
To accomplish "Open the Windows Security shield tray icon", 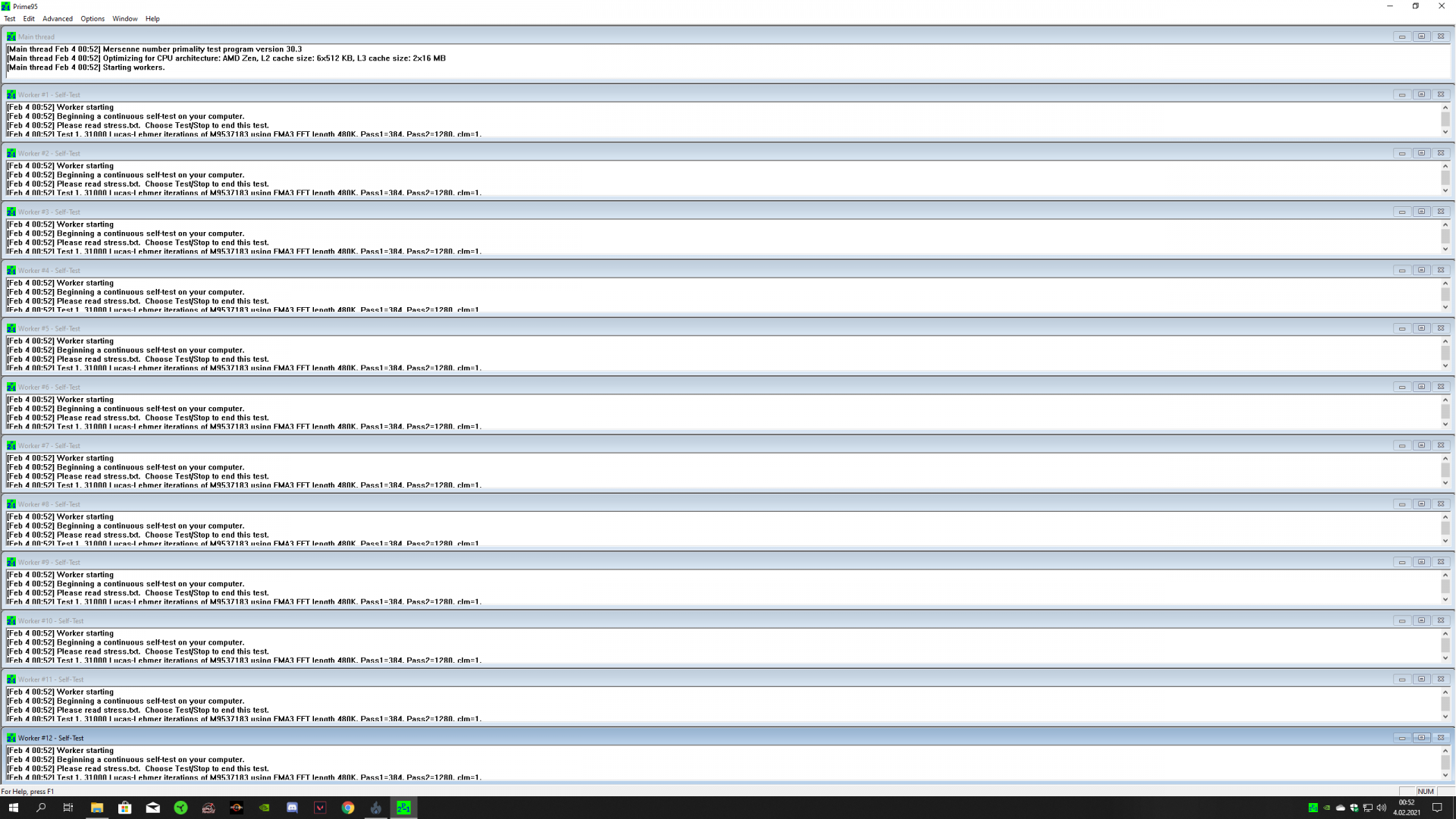I will [x=1354, y=808].
